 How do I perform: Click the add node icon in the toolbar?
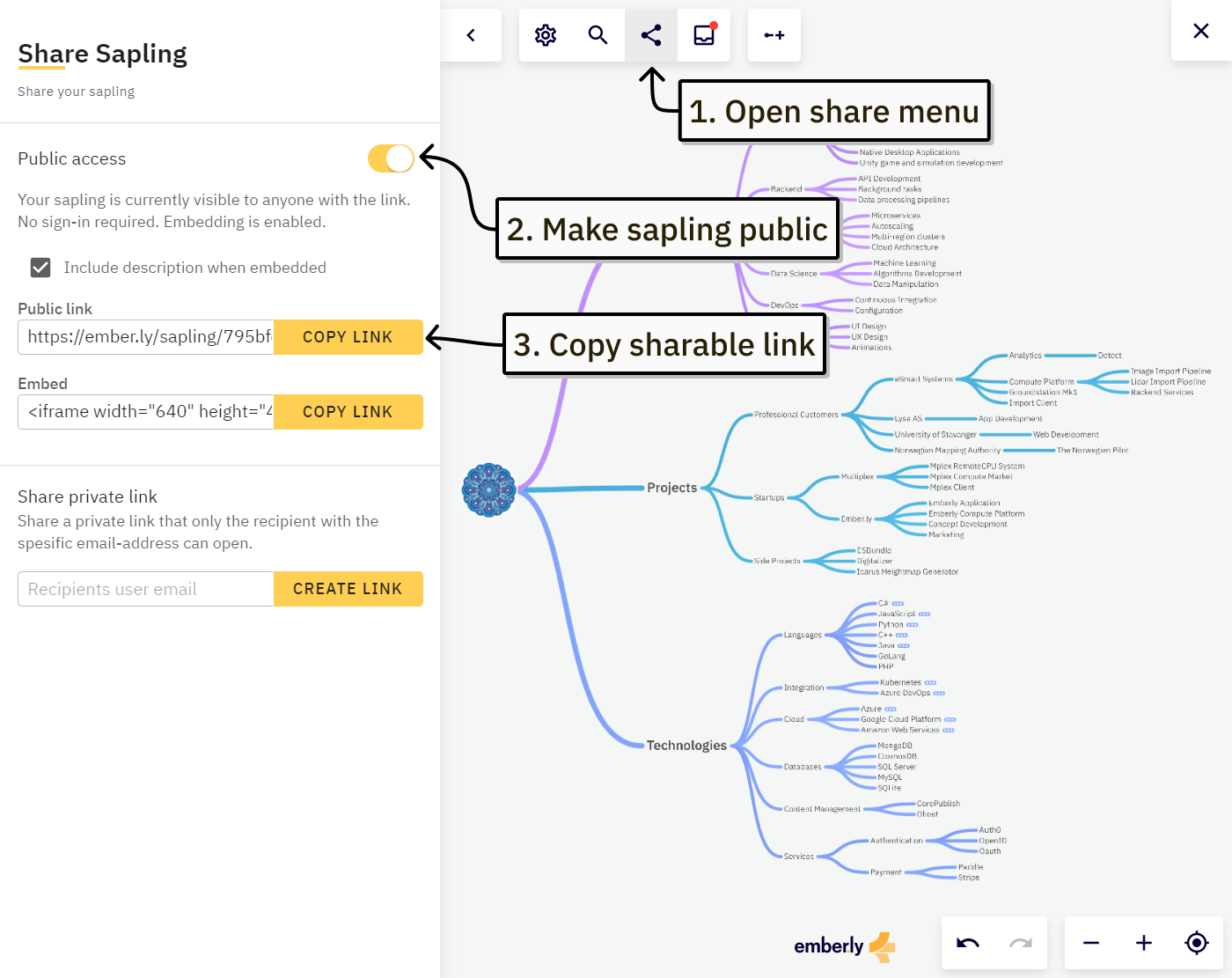[x=774, y=35]
